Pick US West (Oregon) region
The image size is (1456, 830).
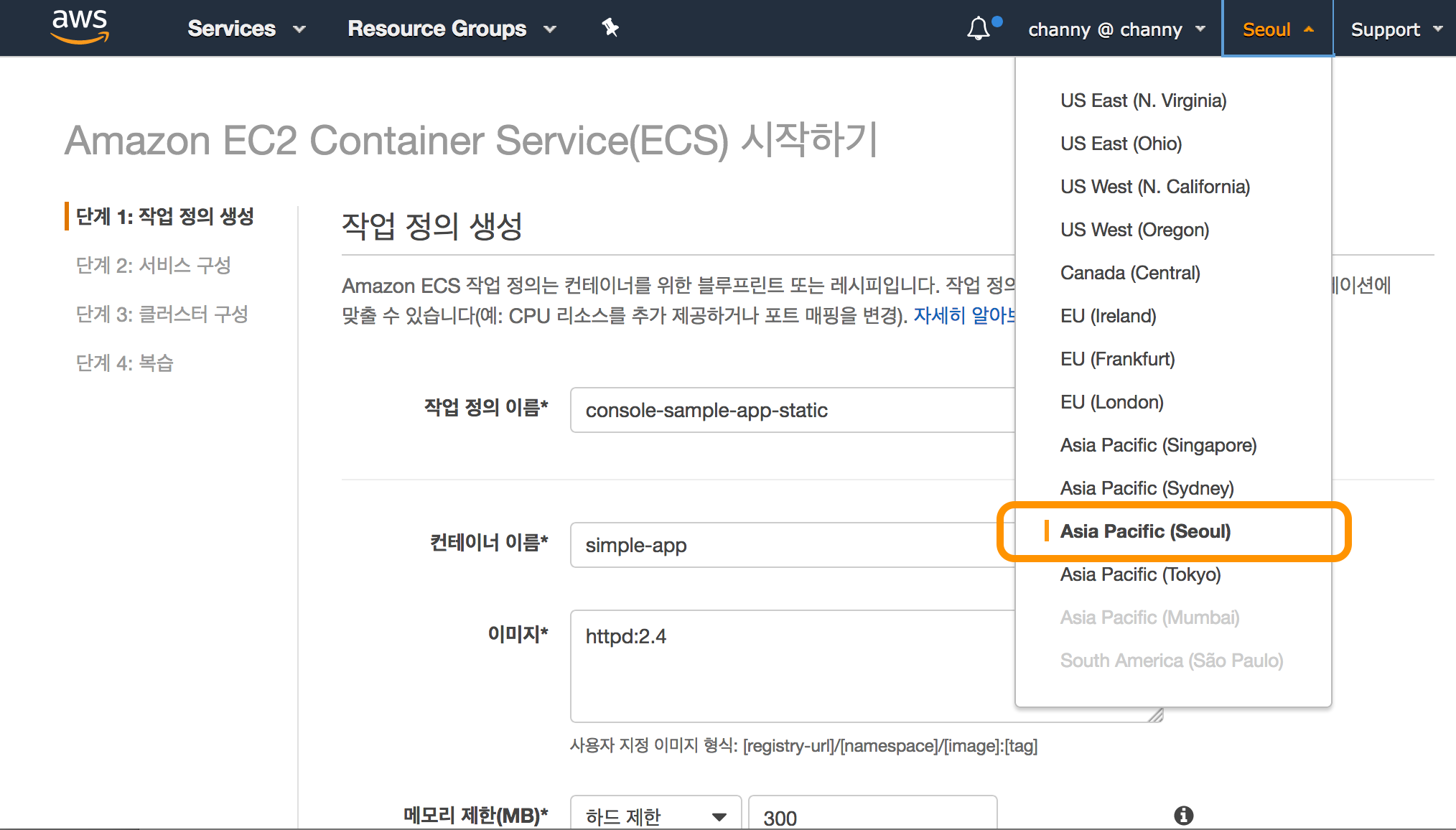pyautogui.click(x=1134, y=230)
